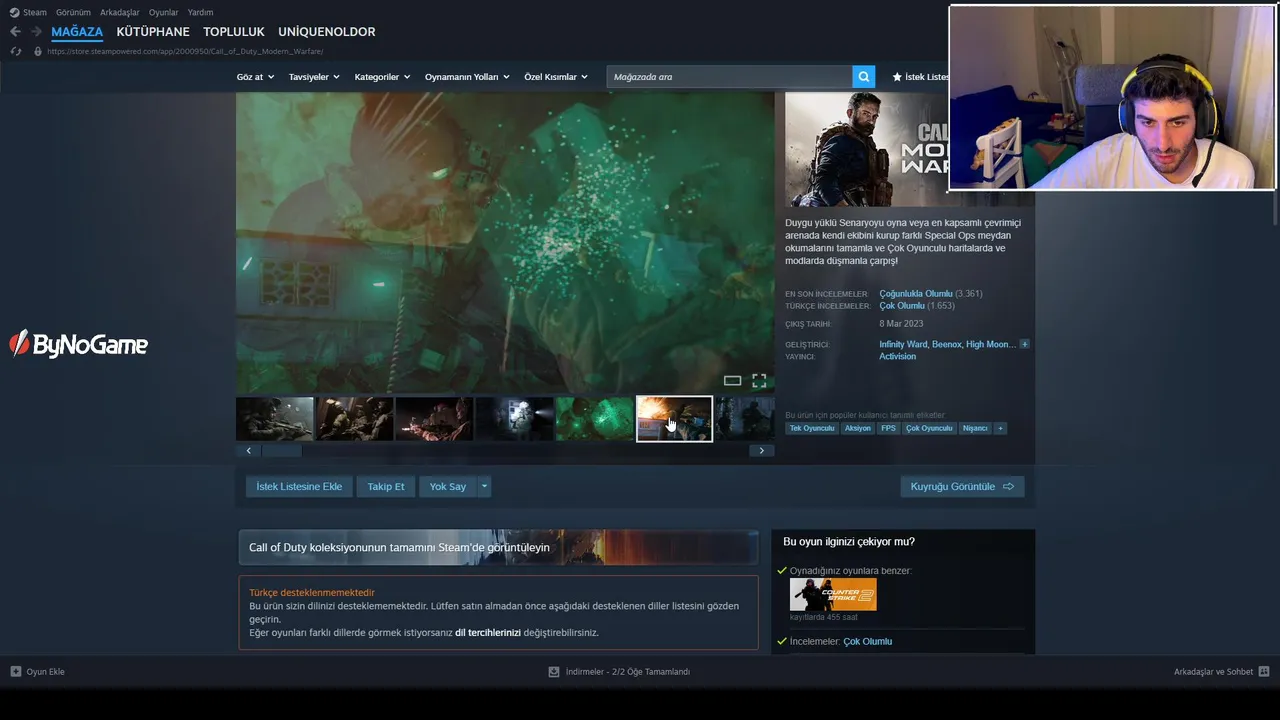The width and height of the screenshot is (1280, 720).
Task: Select the first screenshot thumbnail
Action: click(275, 419)
